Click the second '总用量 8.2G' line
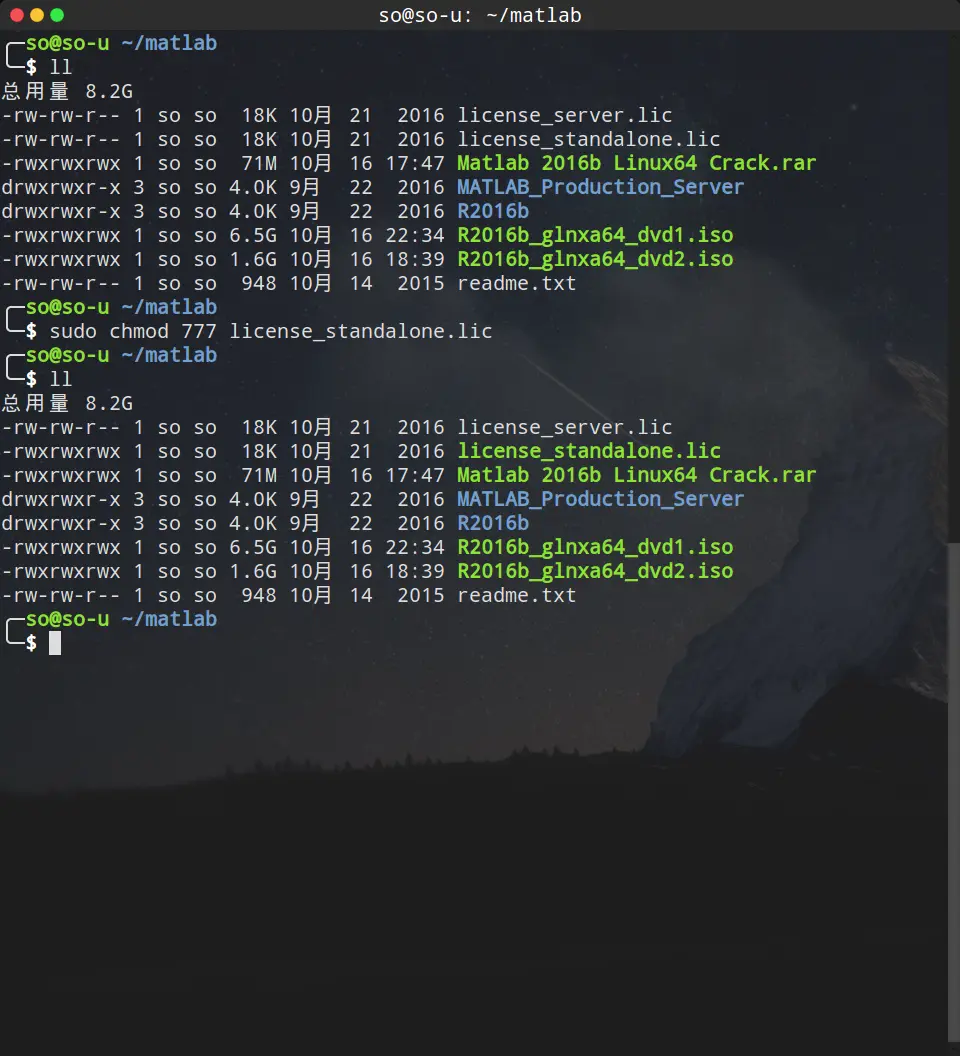 pyautogui.click(x=67, y=403)
